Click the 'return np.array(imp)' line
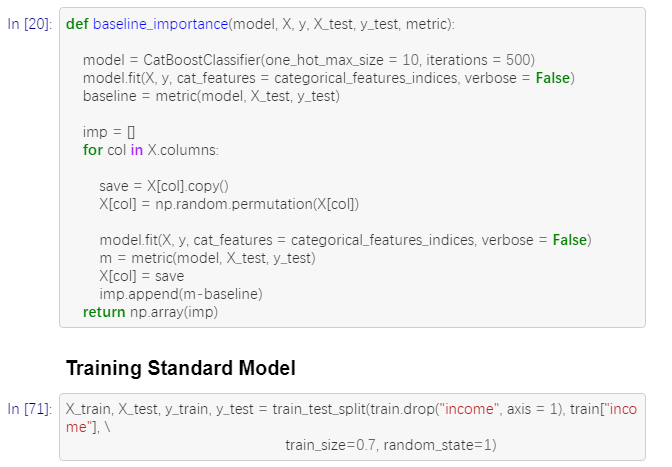 point(150,312)
